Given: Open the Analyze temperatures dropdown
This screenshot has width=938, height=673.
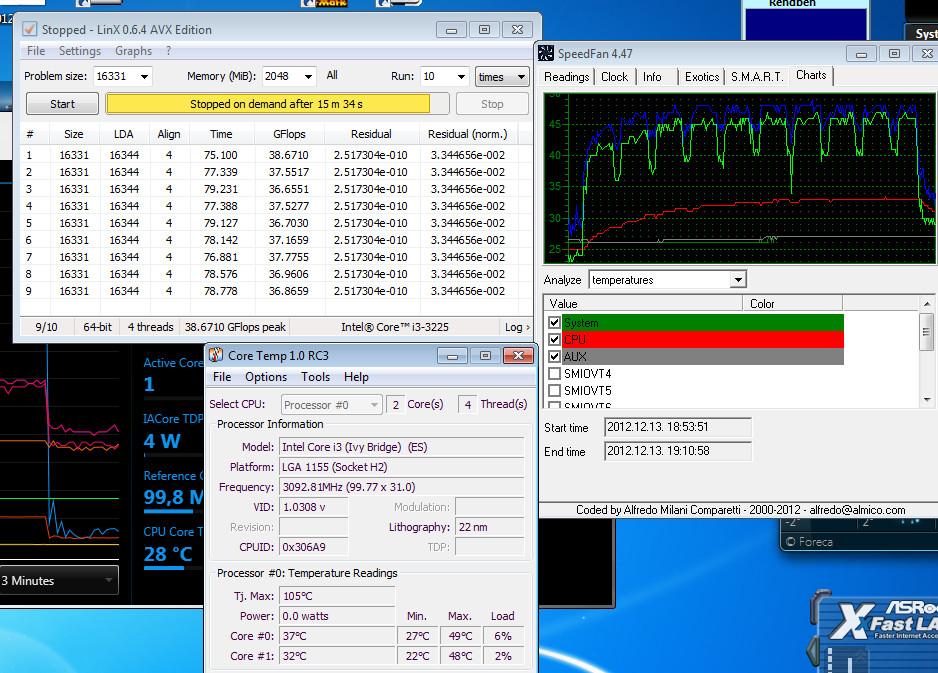Looking at the screenshot, I should click(x=738, y=280).
